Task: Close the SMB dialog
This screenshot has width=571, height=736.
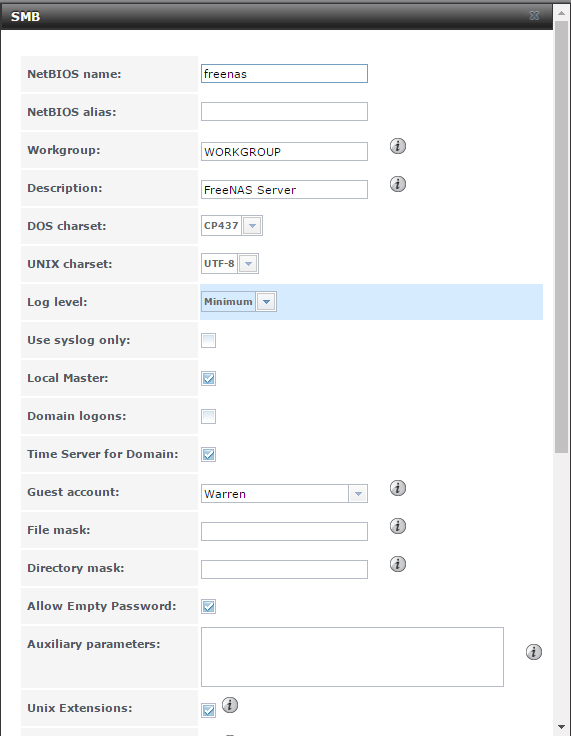Action: coord(534,15)
